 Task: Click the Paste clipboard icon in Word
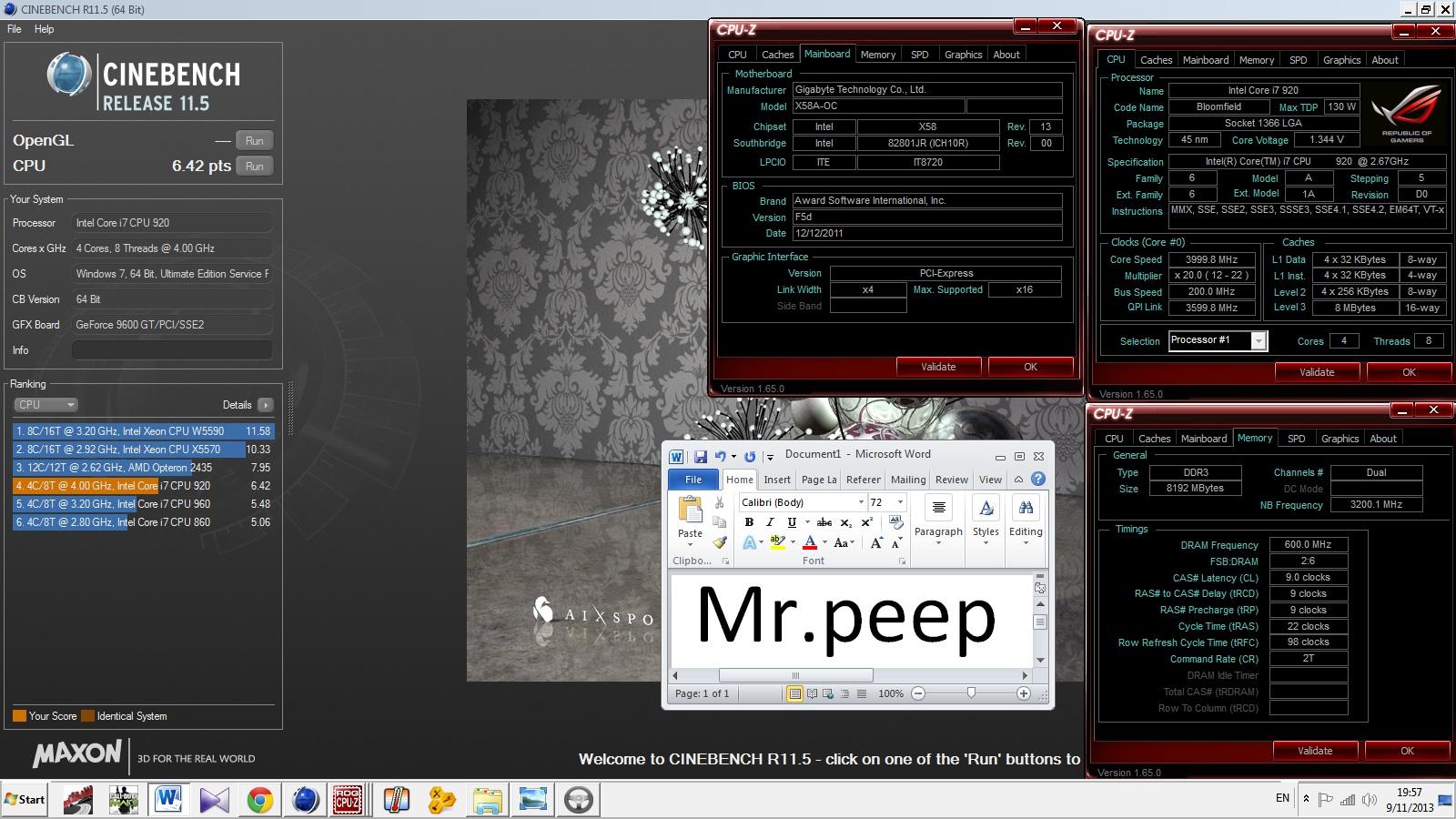pyautogui.click(x=690, y=510)
